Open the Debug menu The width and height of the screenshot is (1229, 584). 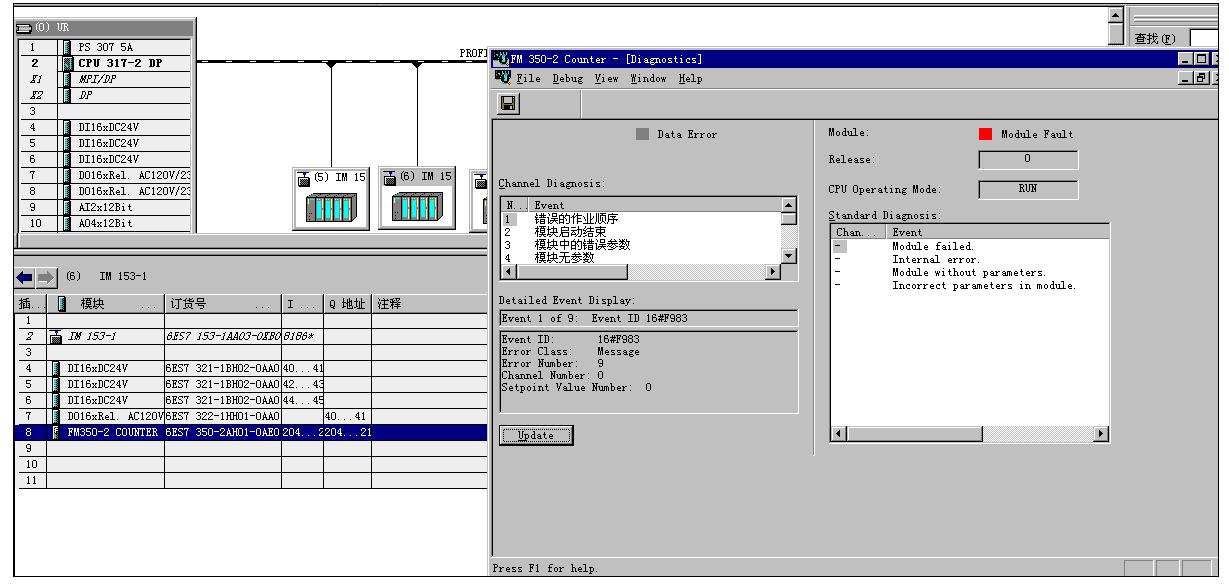(x=567, y=79)
